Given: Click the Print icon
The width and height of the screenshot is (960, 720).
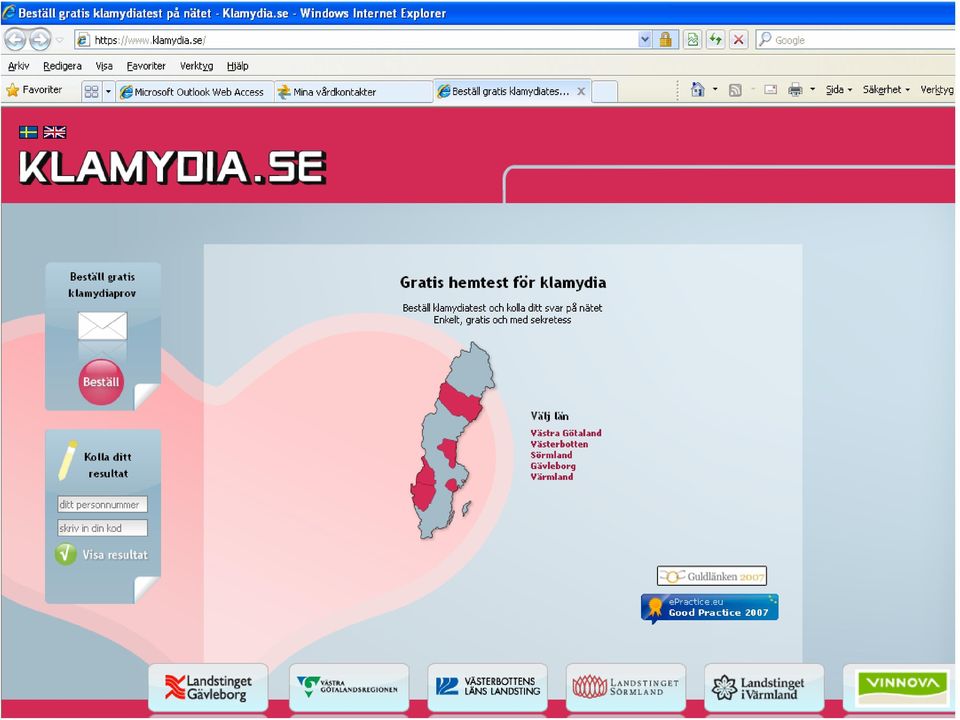Looking at the screenshot, I should pyautogui.click(x=795, y=89).
